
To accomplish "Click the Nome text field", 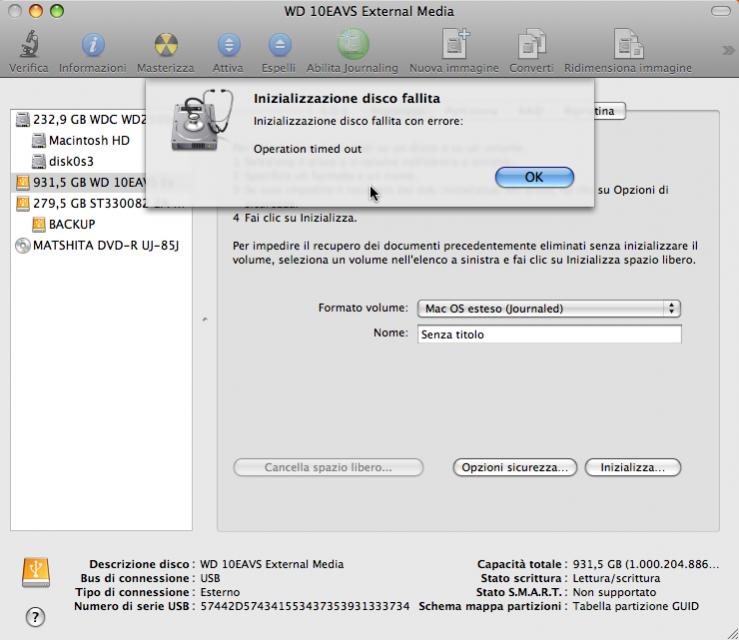I will (549, 334).
